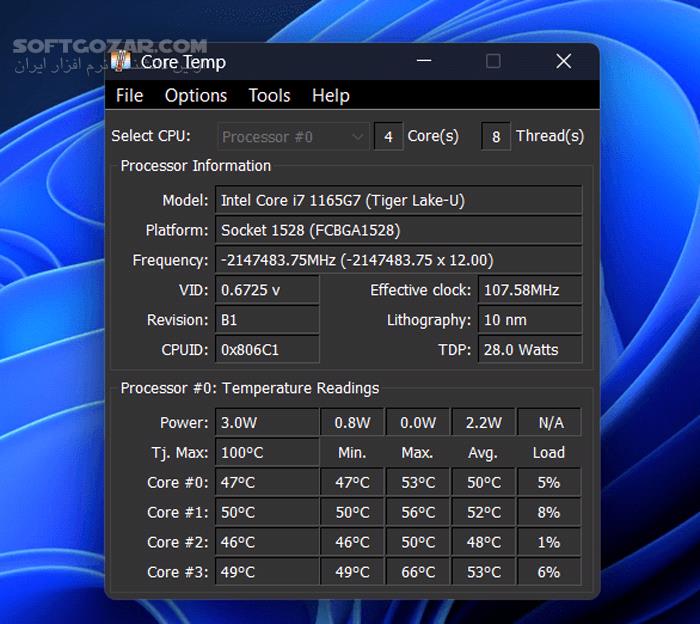The height and width of the screenshot is (624, 700).
Task: Select the Revision field showing B1
Action: pos(267,320)
